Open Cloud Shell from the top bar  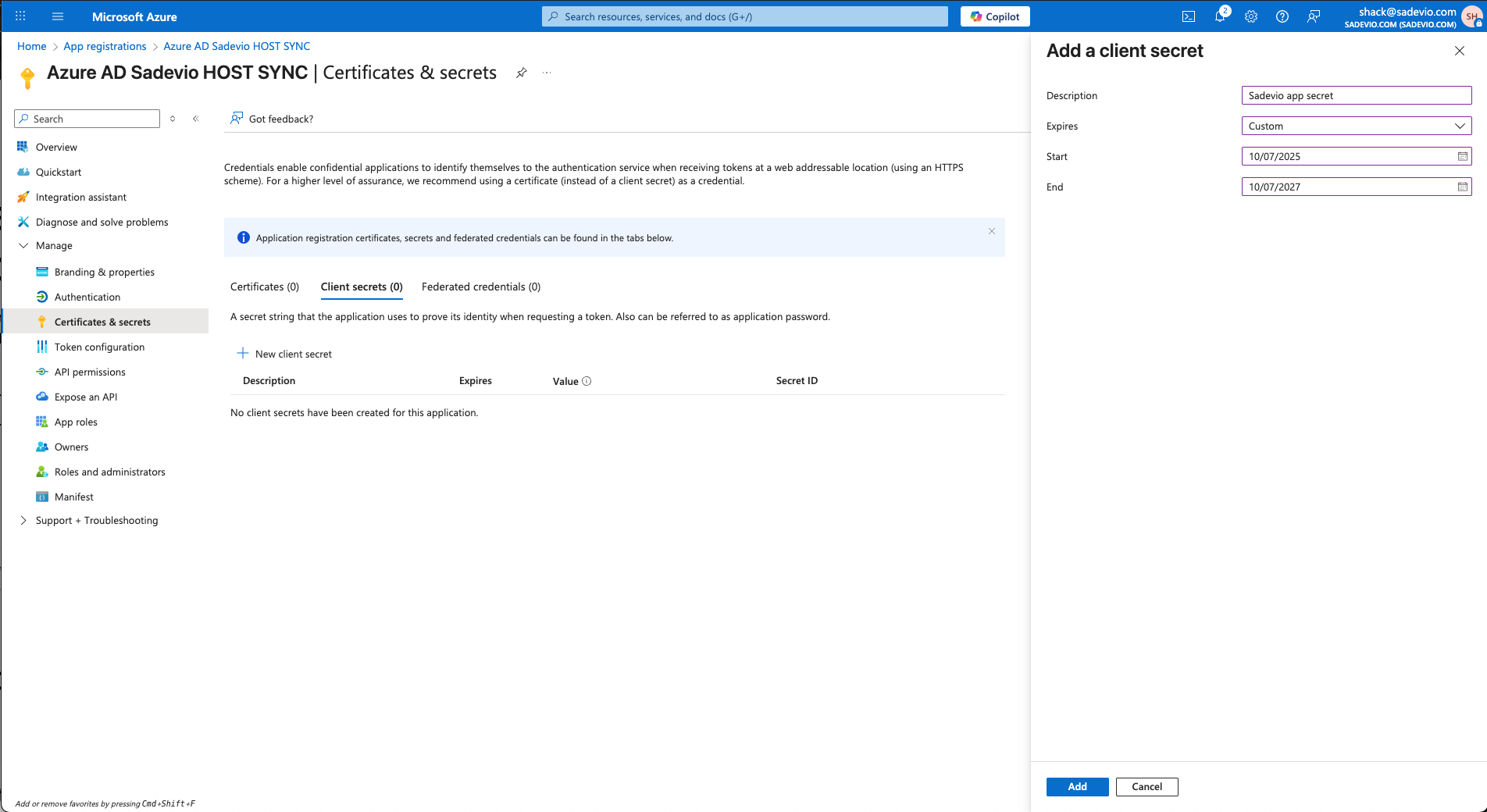click(x=1188, y=16)
